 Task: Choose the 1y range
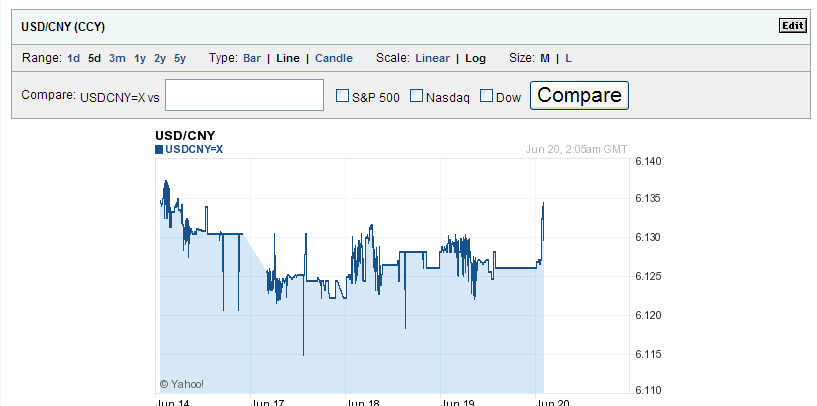tap(140, 58)
